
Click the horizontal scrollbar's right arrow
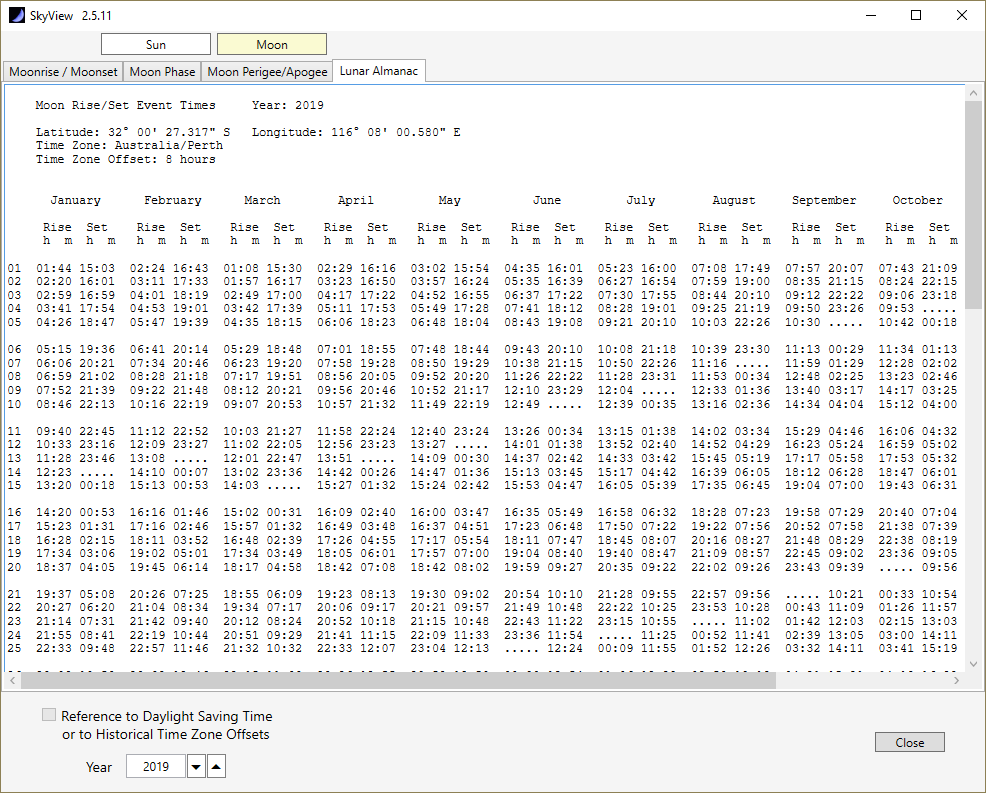[957, 680]
